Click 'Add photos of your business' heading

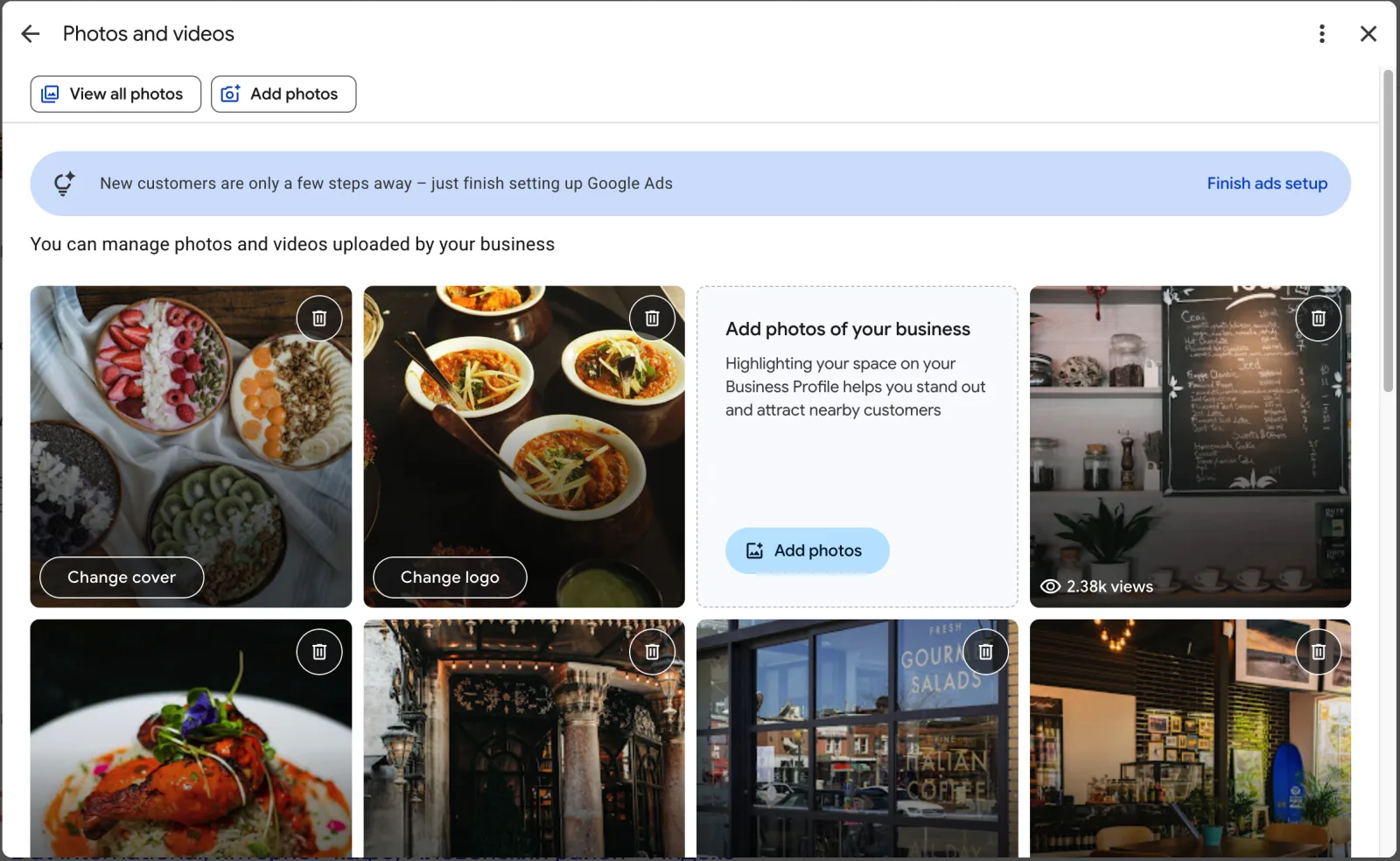pos(848,329)
